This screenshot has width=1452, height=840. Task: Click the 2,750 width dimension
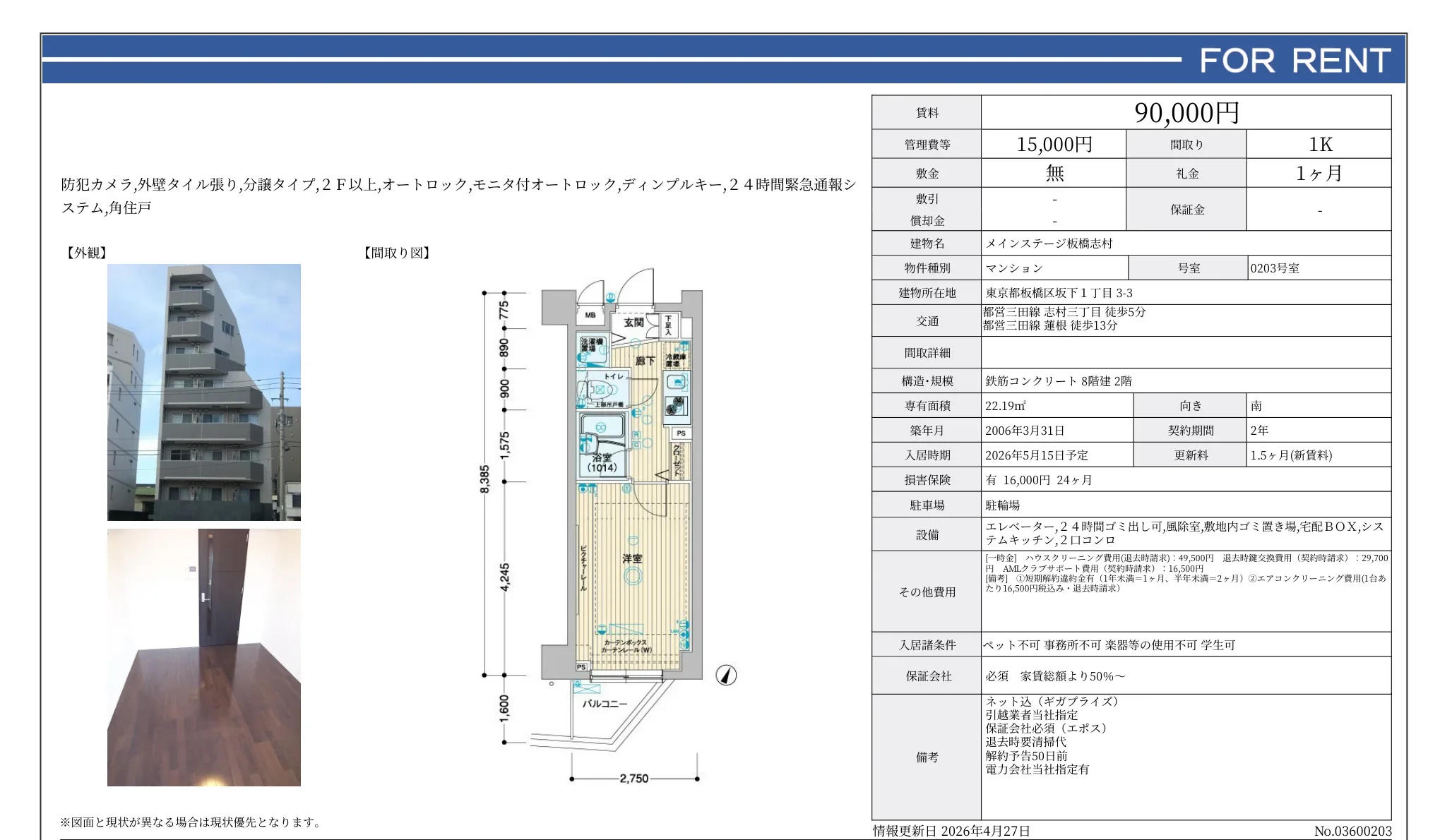click(633, 779)
